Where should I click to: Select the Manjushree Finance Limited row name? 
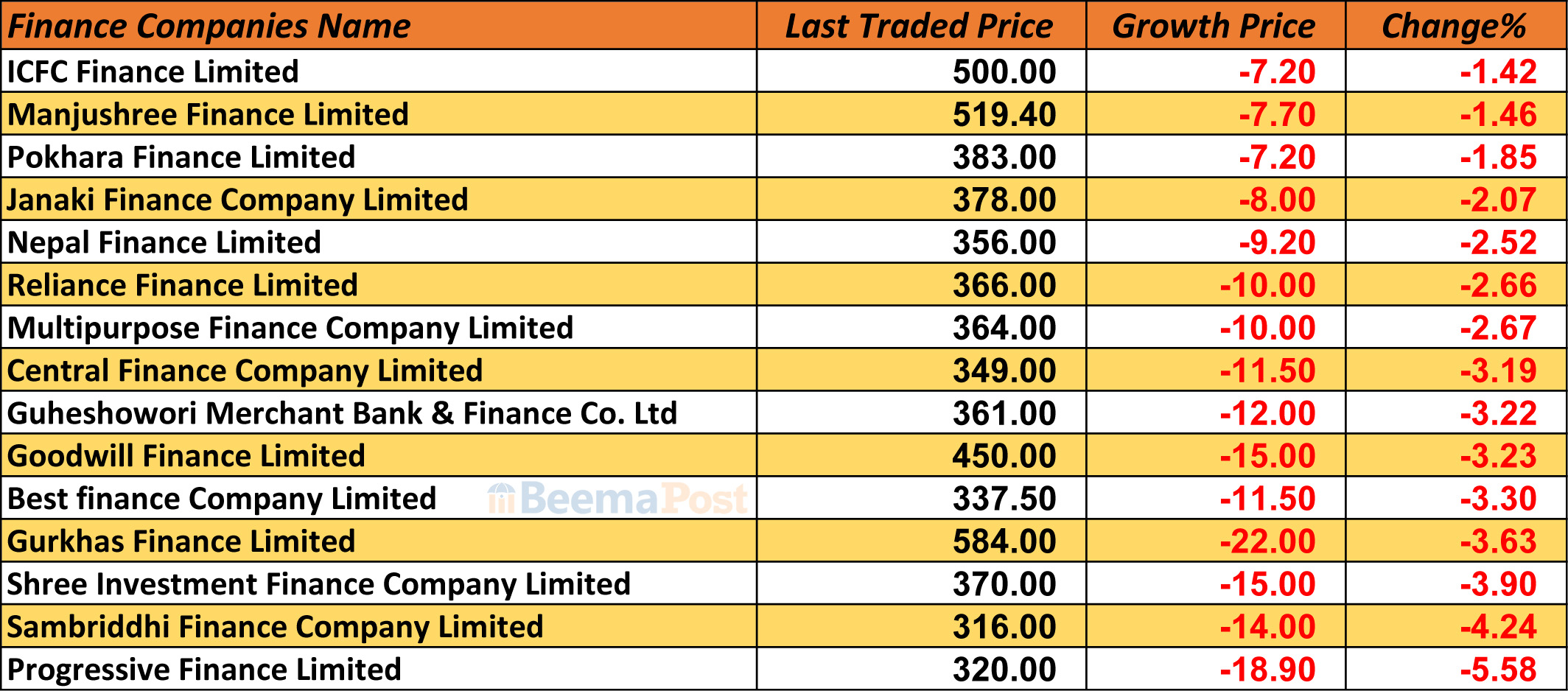coord(208,114)
